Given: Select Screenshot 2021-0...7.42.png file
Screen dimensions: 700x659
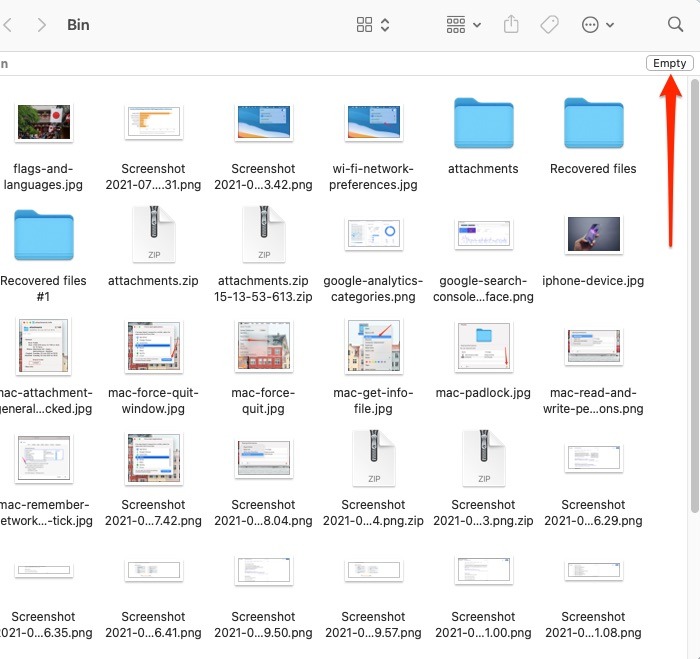Looking at the screenshot, I should (x=154, y=459).
